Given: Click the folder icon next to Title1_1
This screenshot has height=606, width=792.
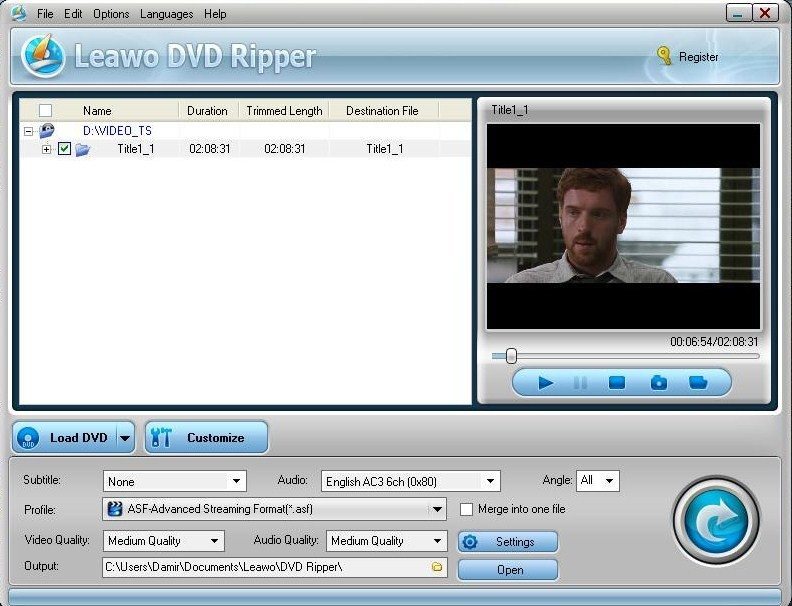Looking at the screenshot, I should tap(82, 149).
